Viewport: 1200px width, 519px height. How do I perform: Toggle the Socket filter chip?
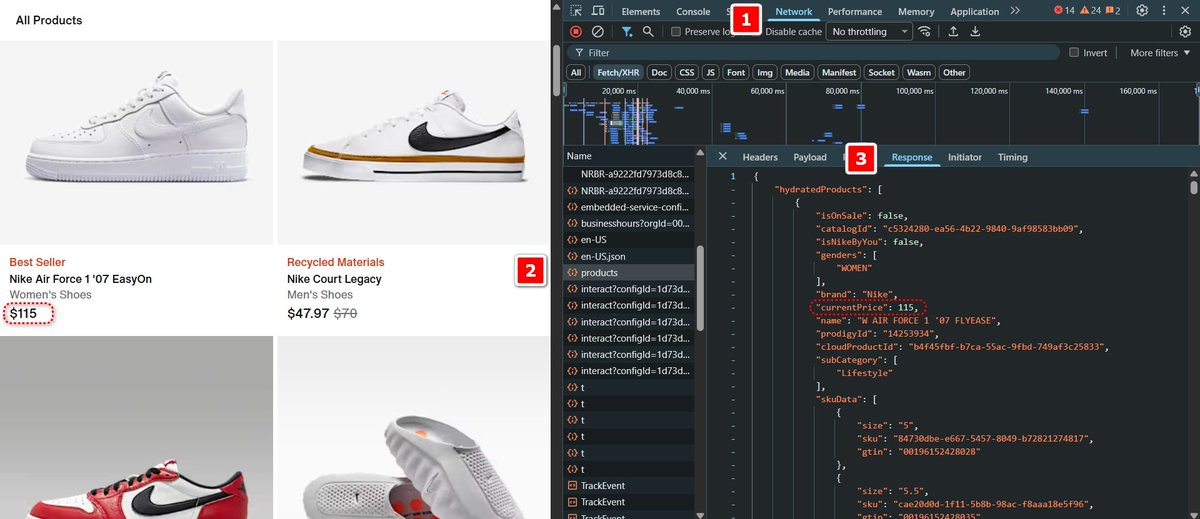pyautogui.click(x=881, y=72)
